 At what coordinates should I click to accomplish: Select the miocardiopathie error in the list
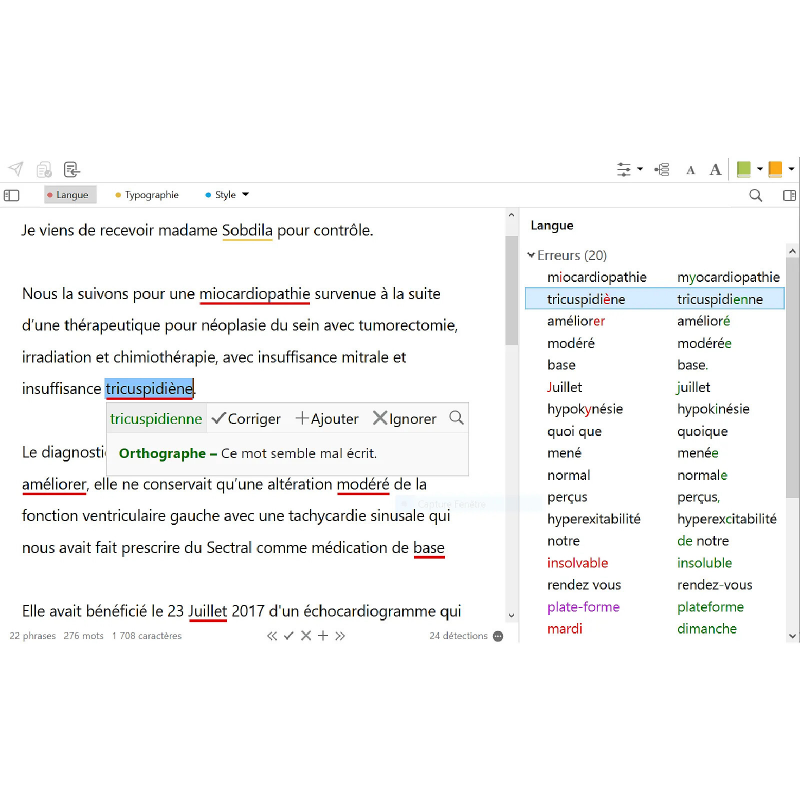[x=597, y=277]
